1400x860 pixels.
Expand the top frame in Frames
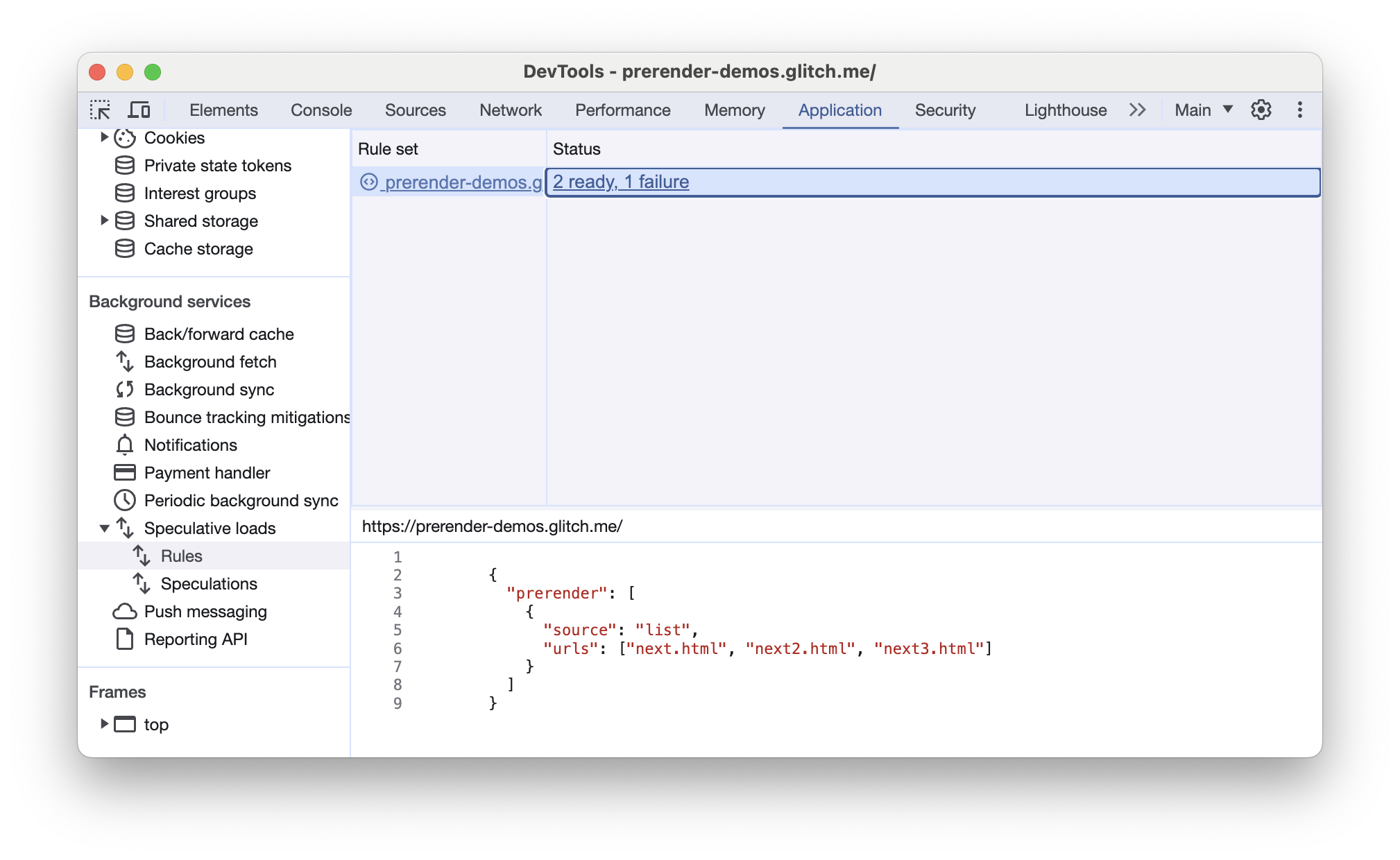point(106,724)
